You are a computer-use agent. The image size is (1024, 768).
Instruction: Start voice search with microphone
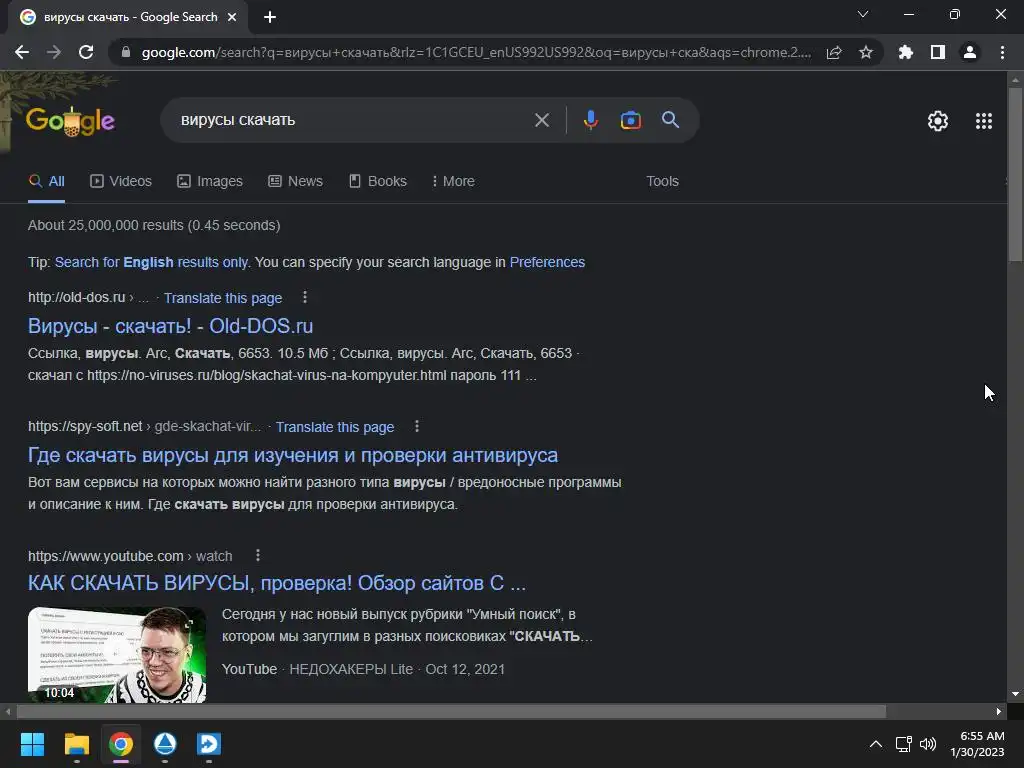pyautogui.click(x=590, y=120)
